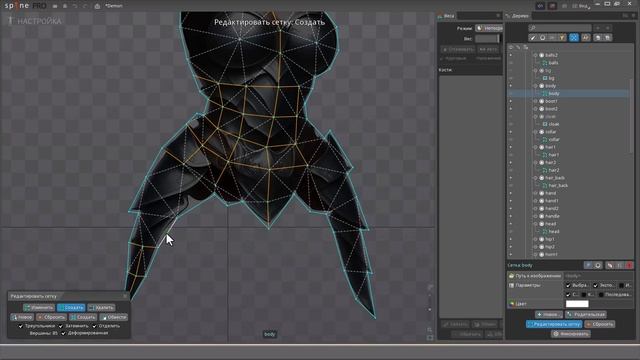The width and height of the screenshot is (640, 360).
Task: Select the highlighted body mesh in tree
Action: (x=554, y=93)
